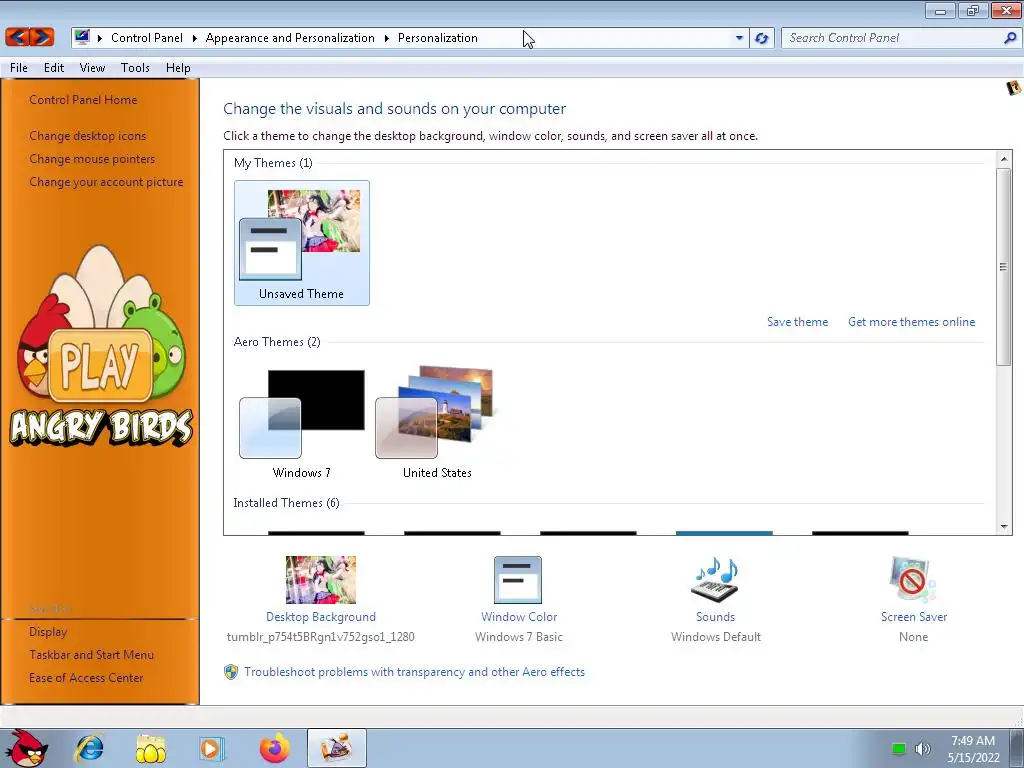Launch Internet Explorer from taskbar
This screenshot has width=1024, height=768.
coord(89,748)
